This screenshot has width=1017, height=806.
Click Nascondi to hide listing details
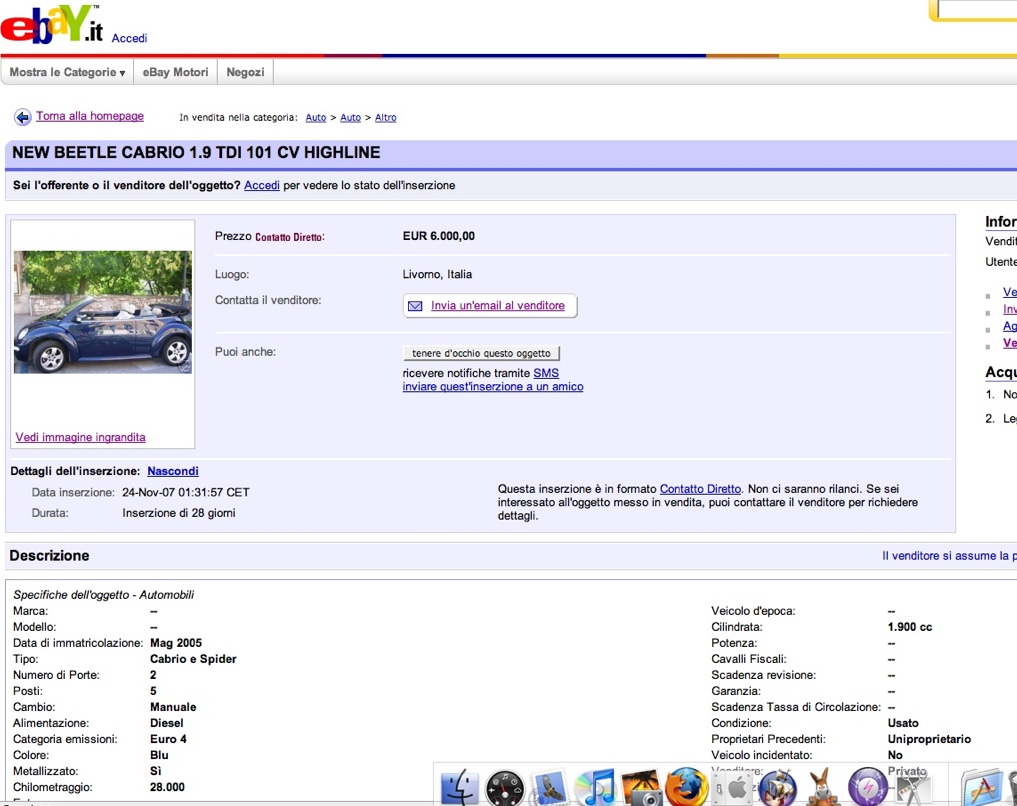(173, 471)
